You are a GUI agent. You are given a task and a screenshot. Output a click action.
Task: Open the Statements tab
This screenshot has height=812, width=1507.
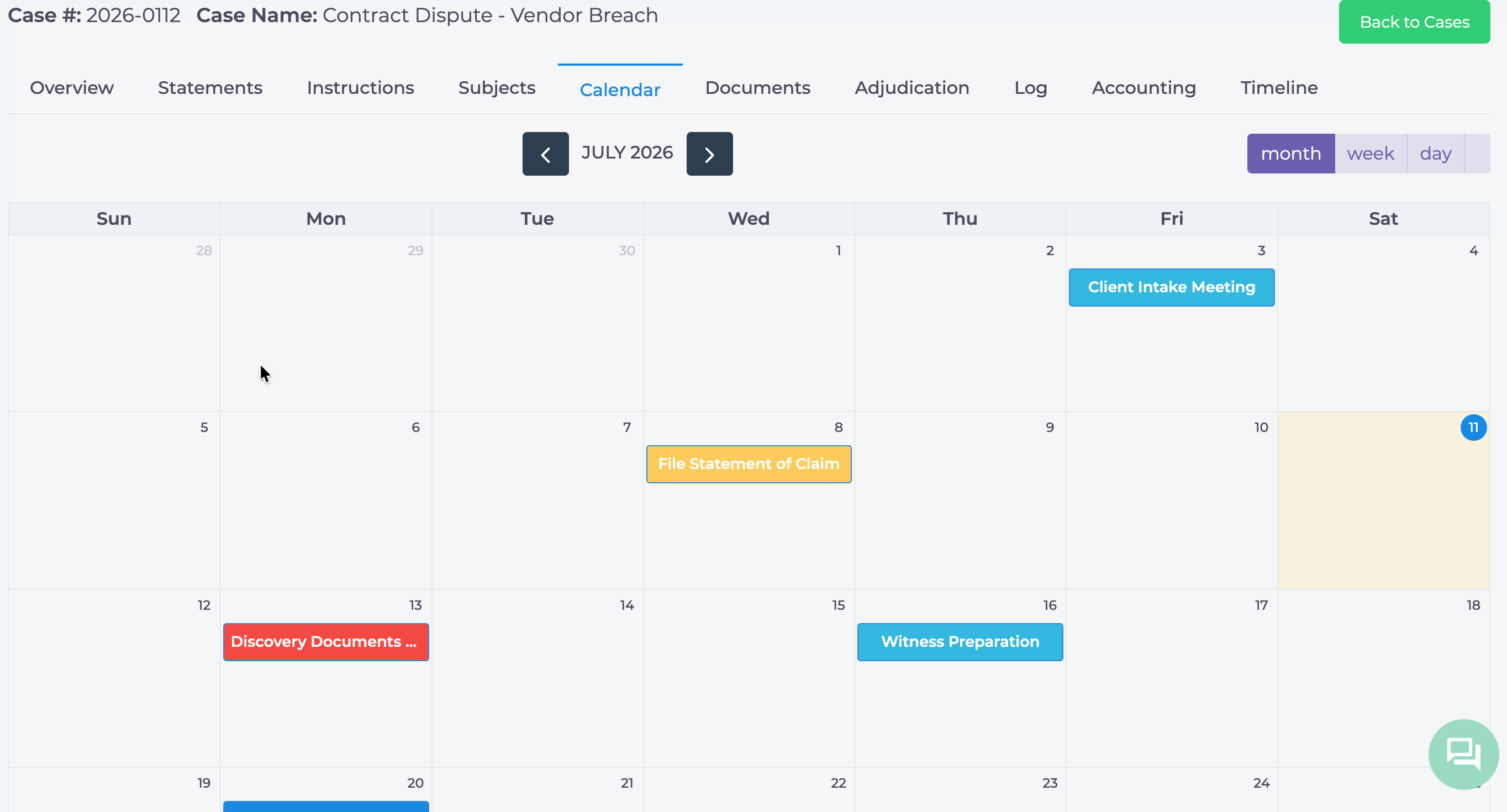210,88
